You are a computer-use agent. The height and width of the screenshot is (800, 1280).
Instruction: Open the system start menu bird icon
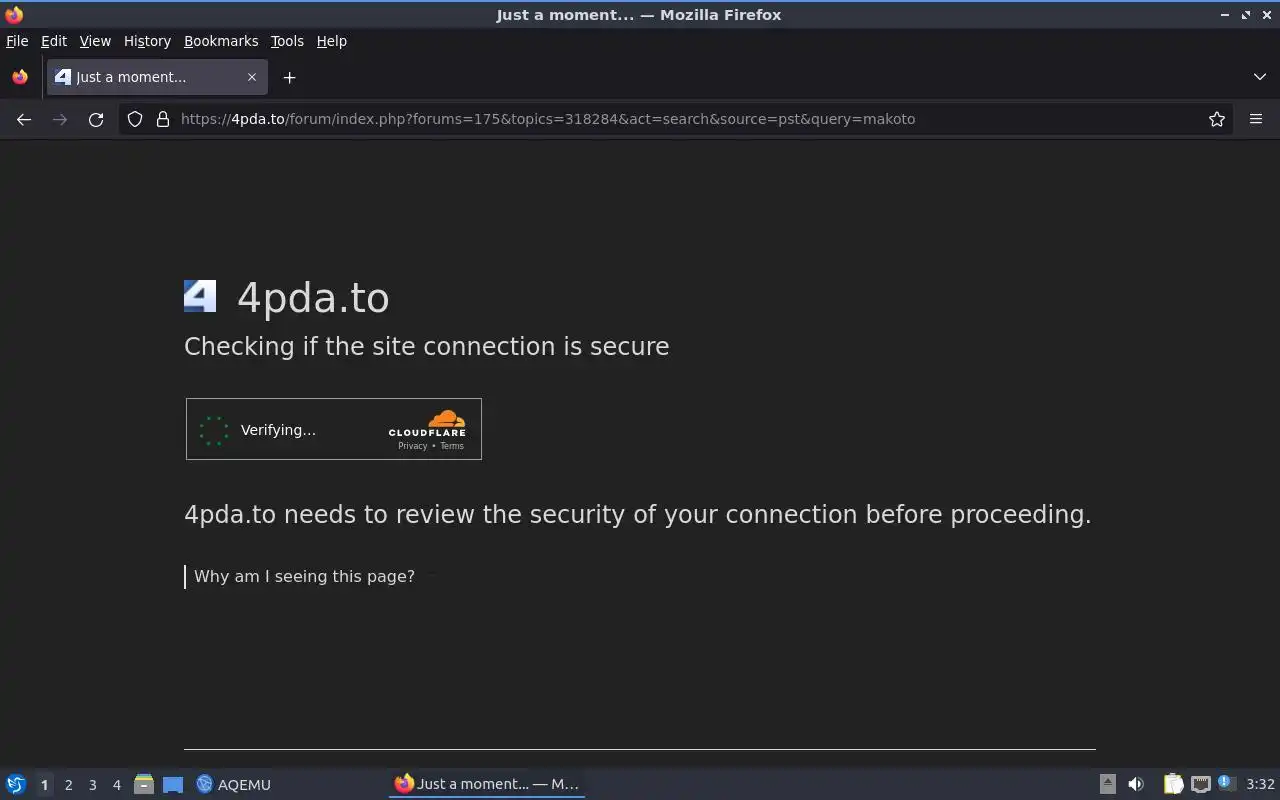[x=16, y=784]
